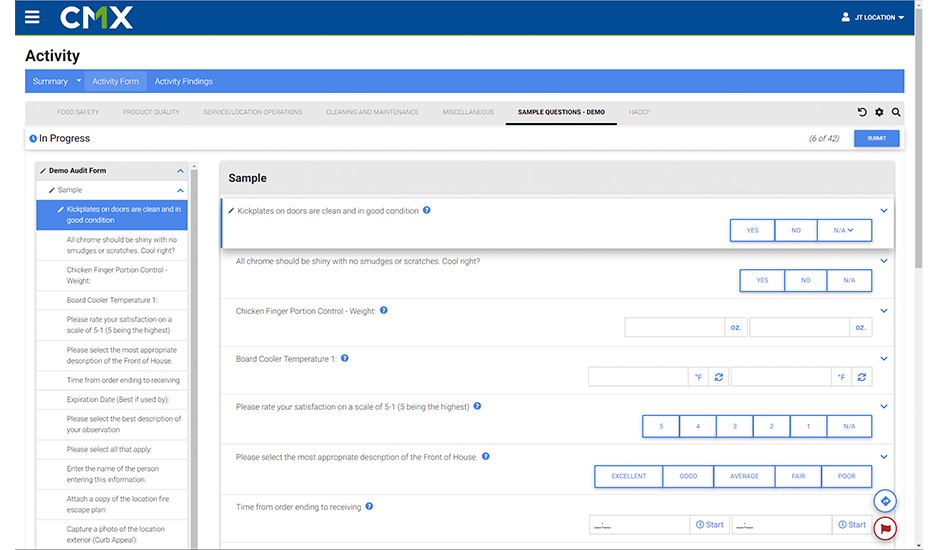Click the red flag floating button
Viewport: 940px width, 550px height.
pyautogui.click(x=885, y=528)
